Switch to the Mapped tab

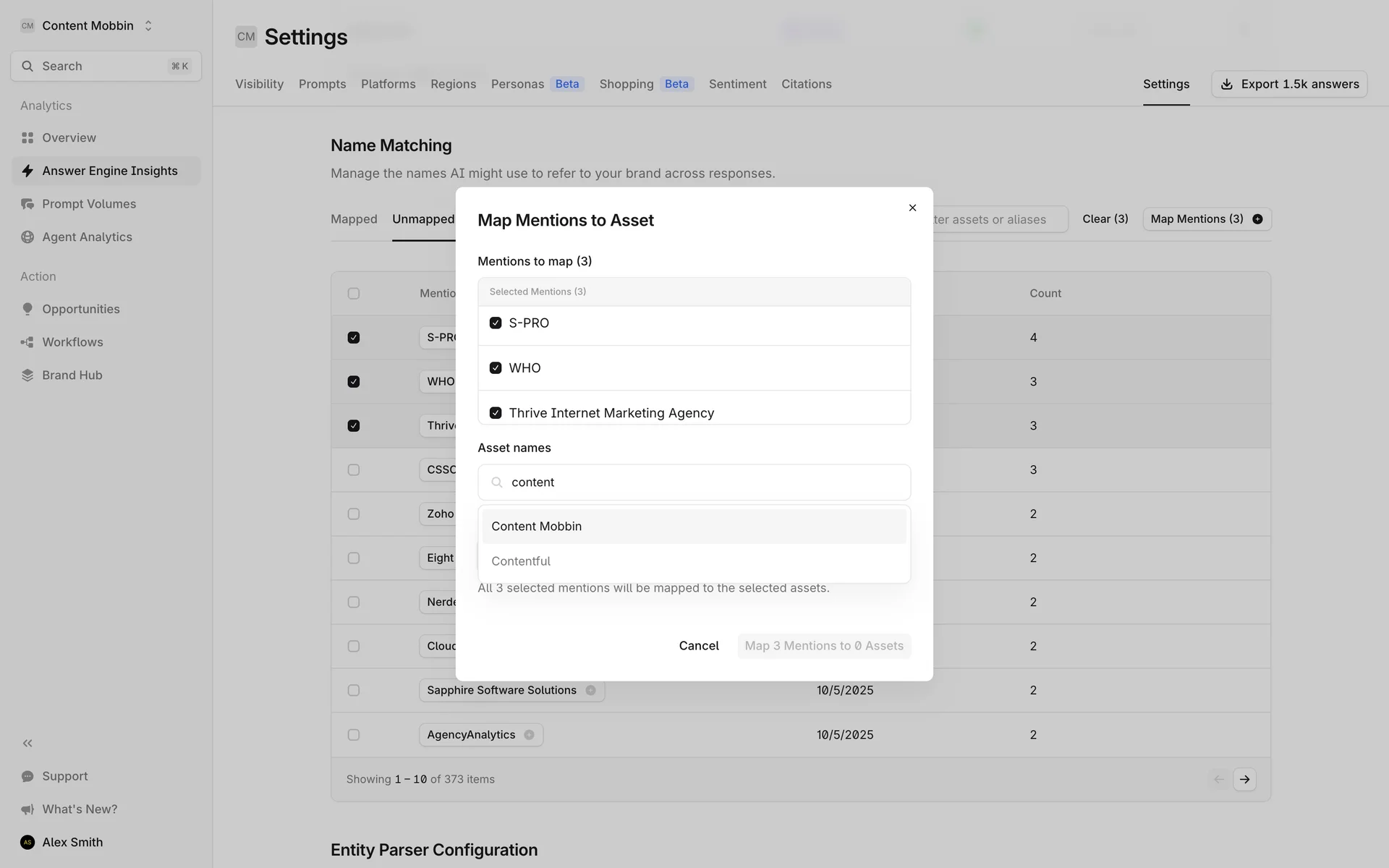(354, 219)
